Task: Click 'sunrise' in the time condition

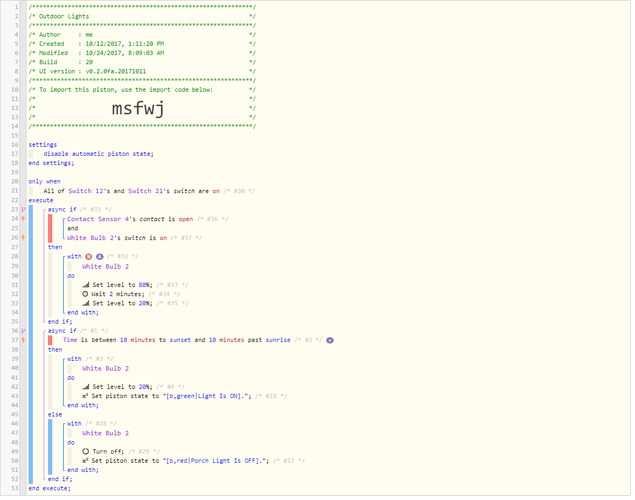Action: pos(278,340)
